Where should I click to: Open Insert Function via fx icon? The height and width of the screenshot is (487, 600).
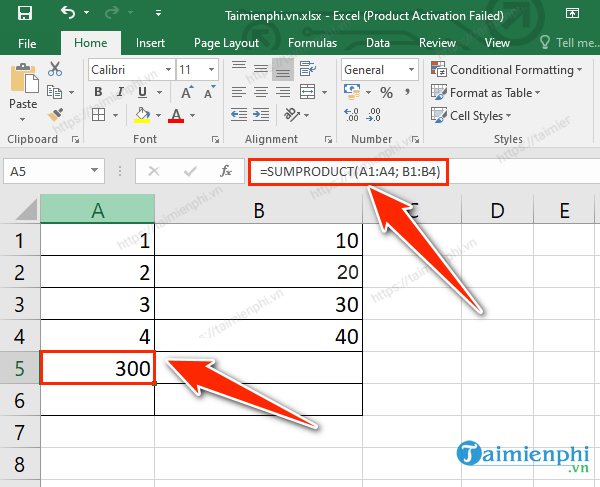tap(227, 171)
